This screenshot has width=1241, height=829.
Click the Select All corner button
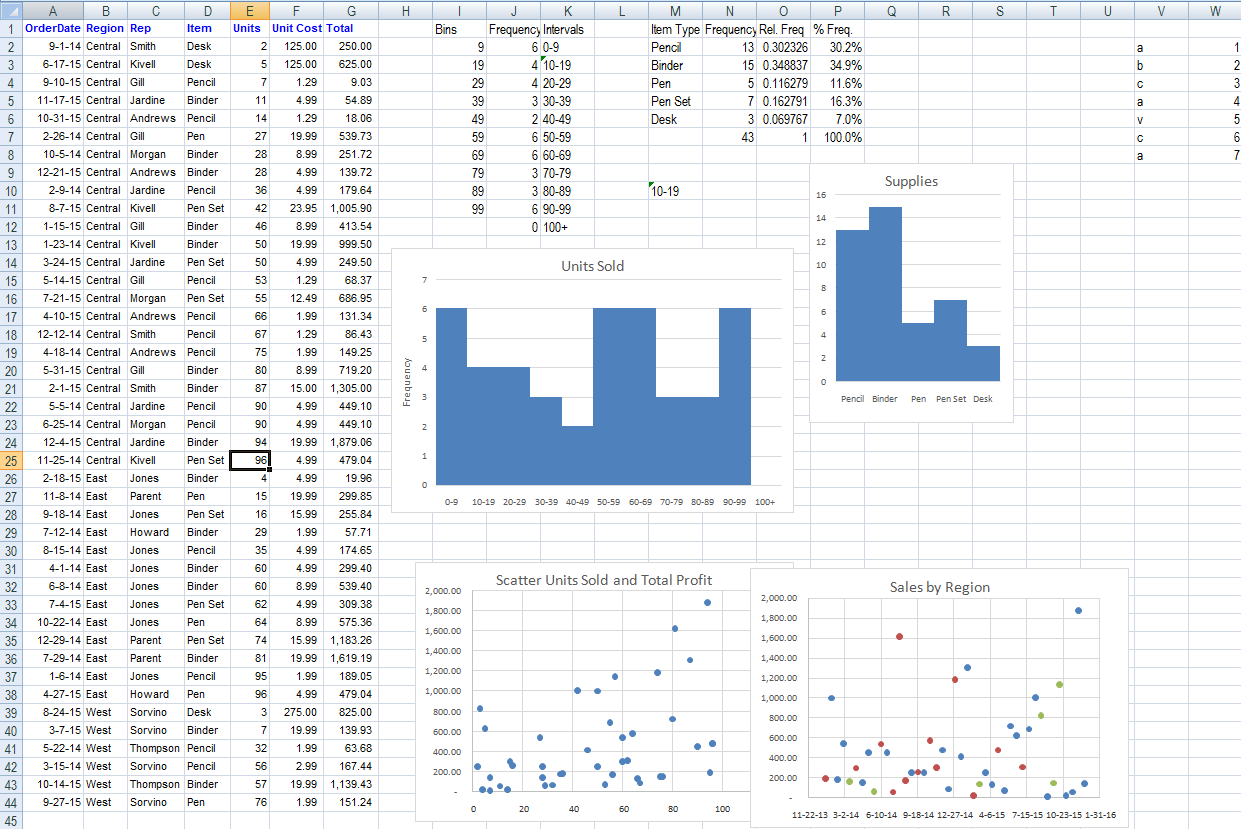tap(11, 10)
